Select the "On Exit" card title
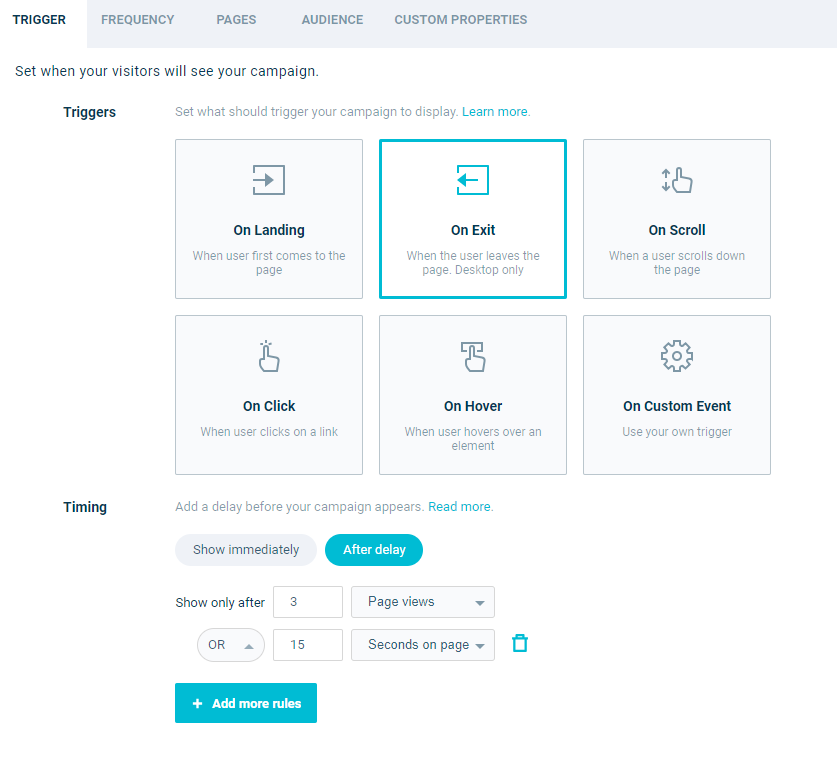Viewport: 837px width, 770px height. point(473,230)
